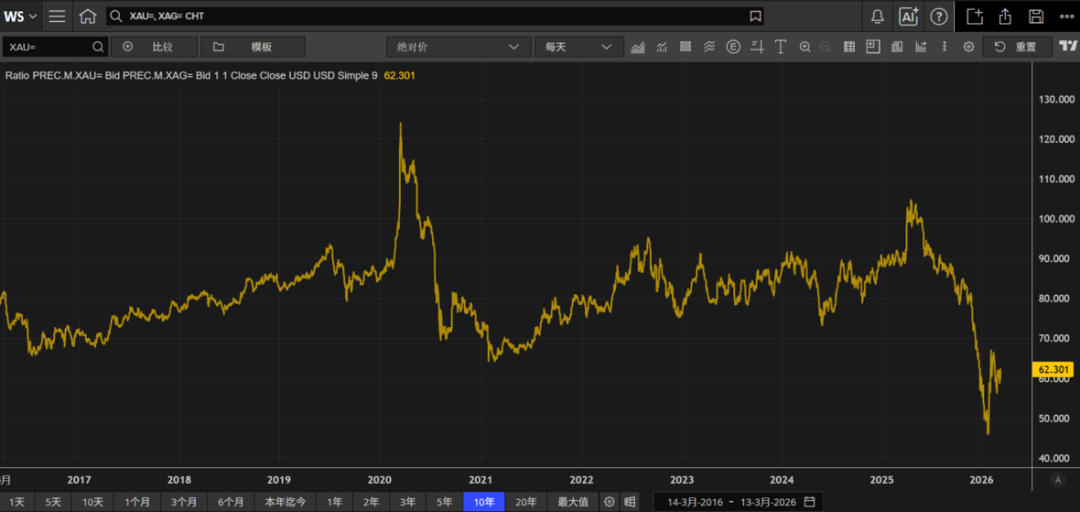This screenshot has width=1080, height=512.
Task: Click the new page plus icon
Action: (x=974, y=16)
